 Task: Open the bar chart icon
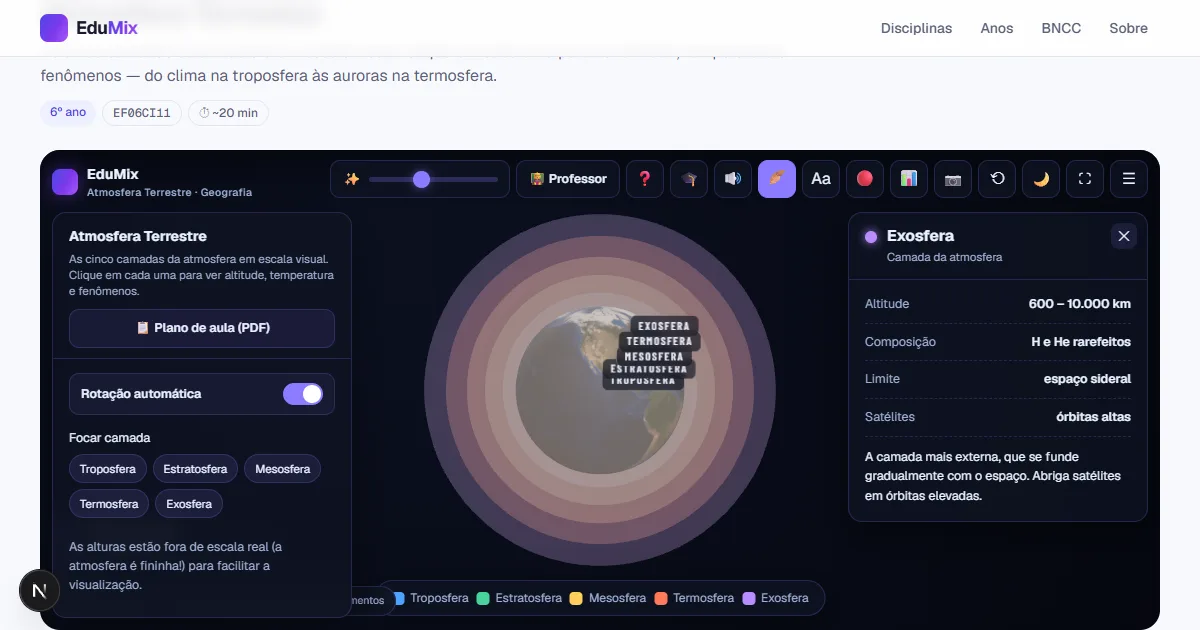[909, 179]
